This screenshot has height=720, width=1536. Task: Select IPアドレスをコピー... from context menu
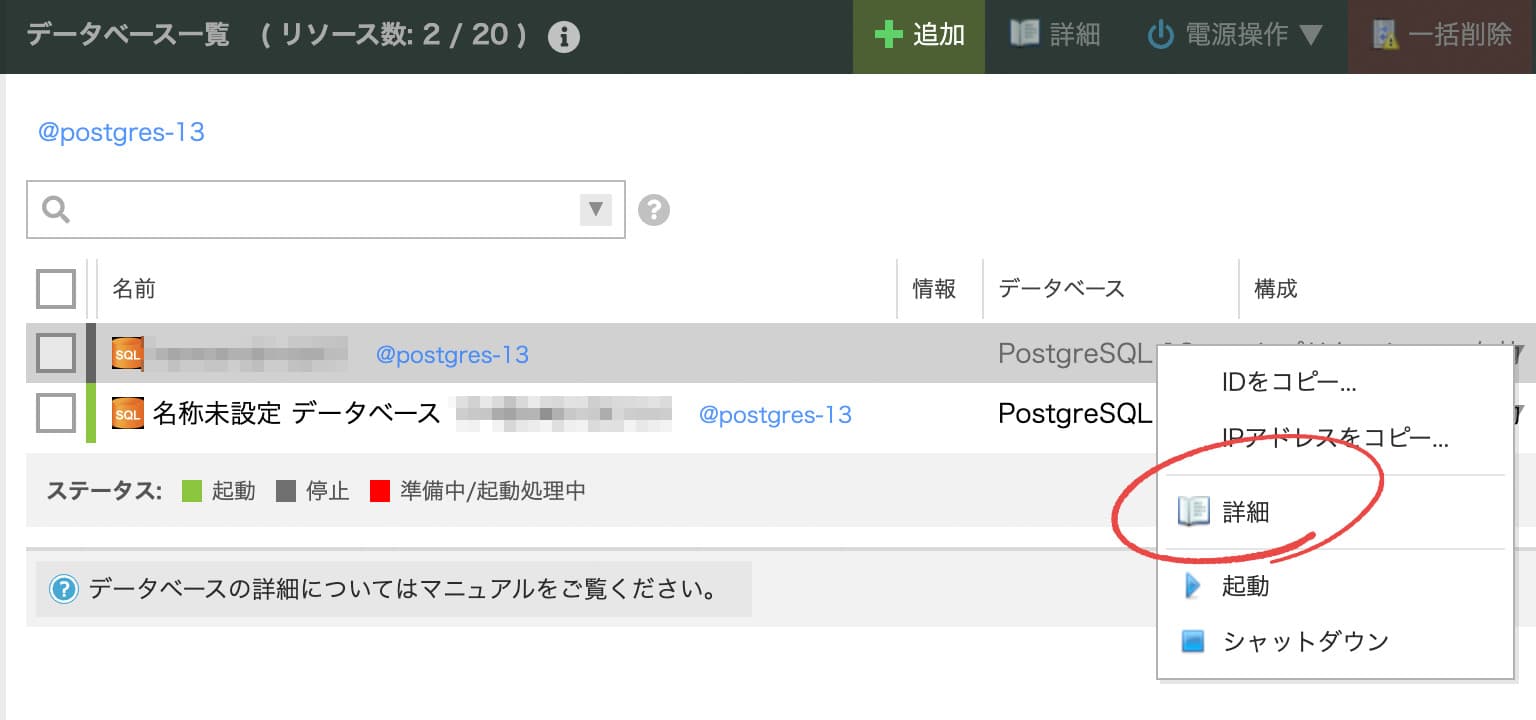tap(1335, 437)
